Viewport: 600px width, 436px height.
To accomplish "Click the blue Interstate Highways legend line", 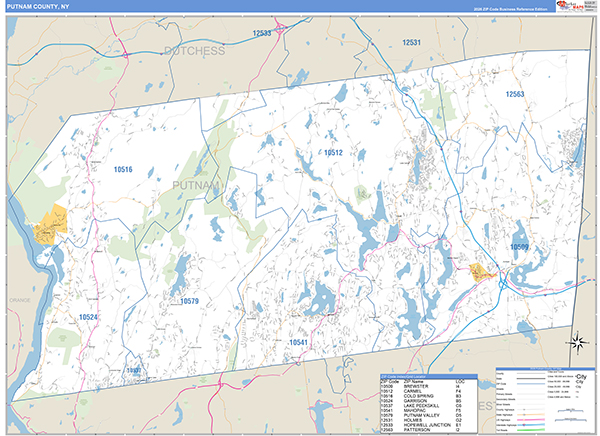I will (x=531, y=425).
